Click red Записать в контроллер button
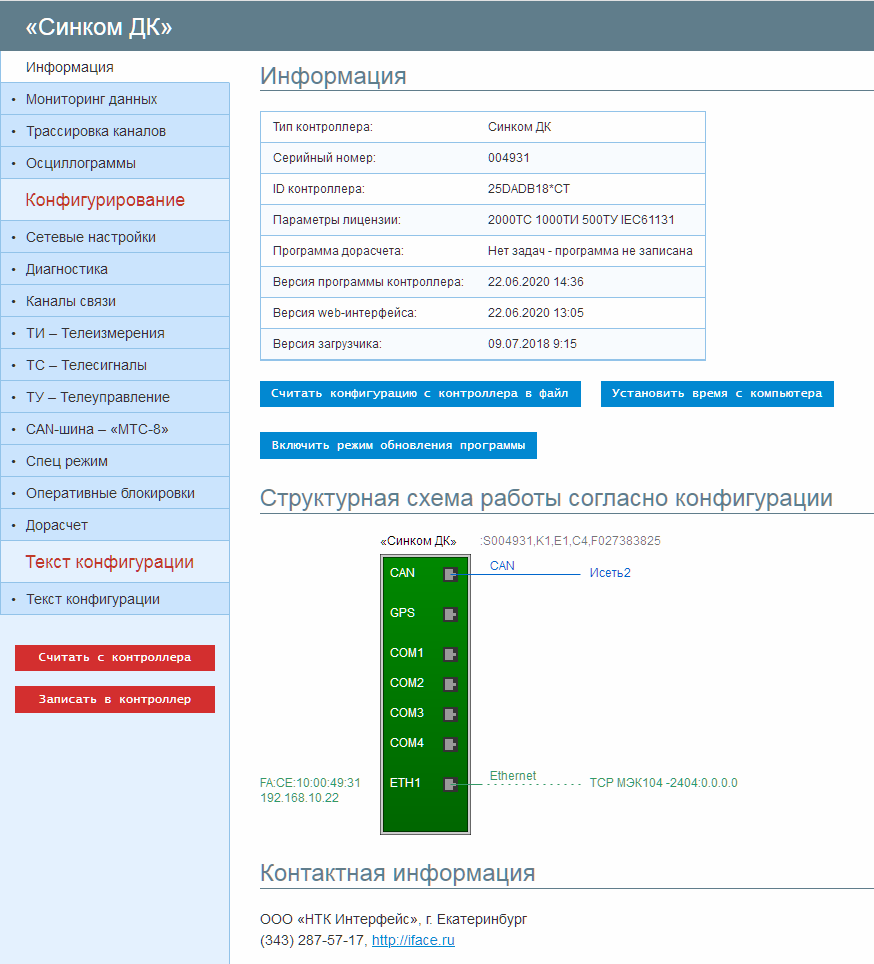 point(115,700)
